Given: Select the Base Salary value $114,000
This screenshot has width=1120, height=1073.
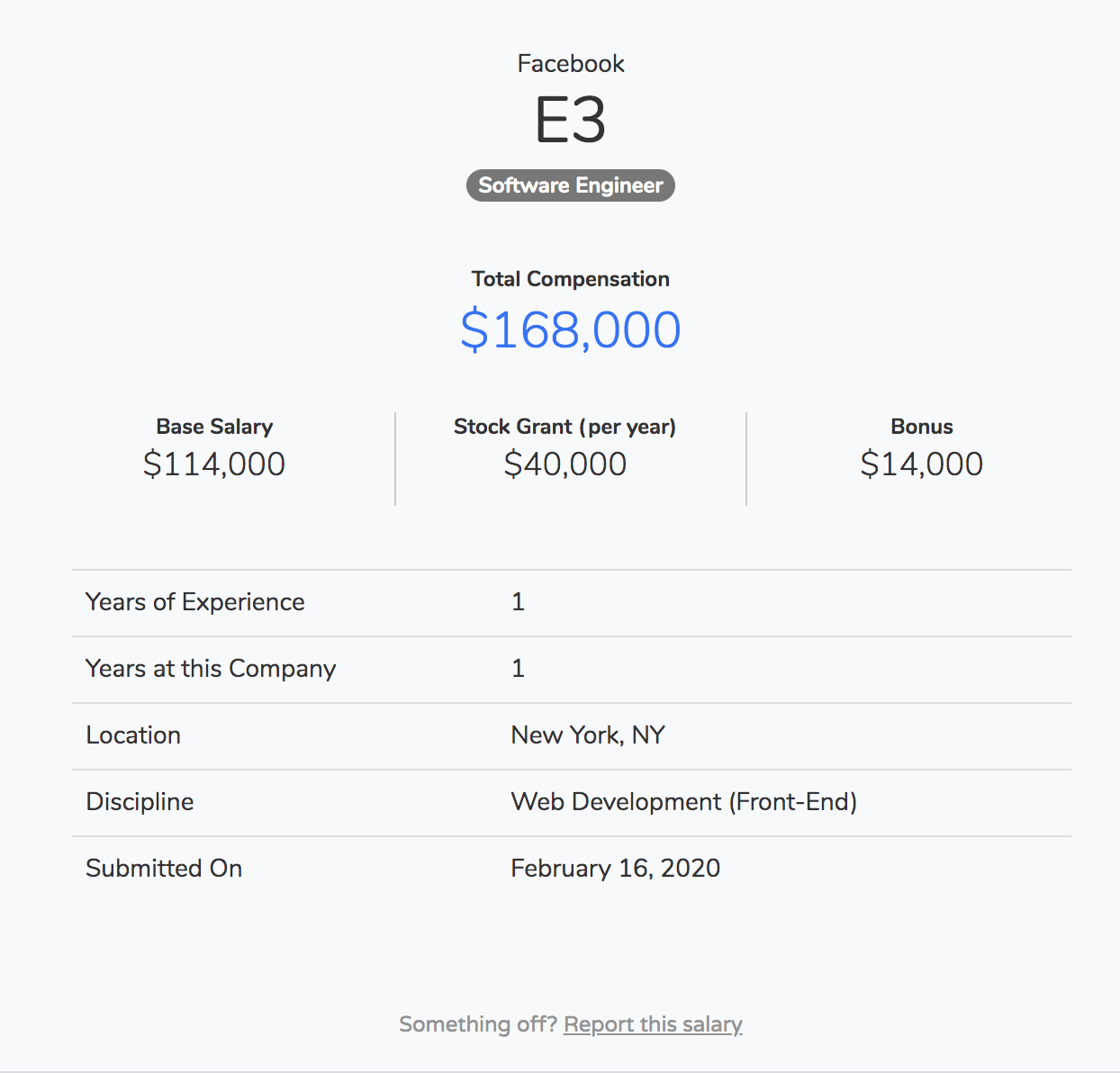Looking at the screenshot, I should [x=213, y=464].
